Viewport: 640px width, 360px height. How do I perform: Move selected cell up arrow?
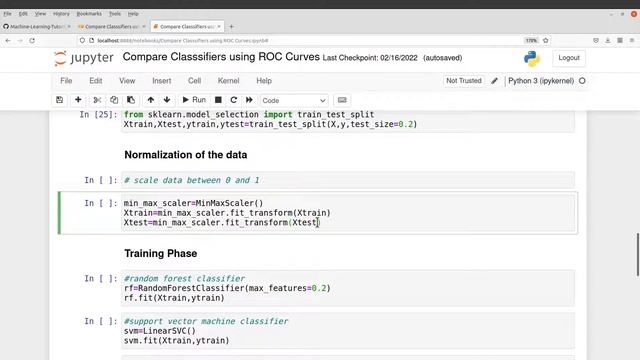(x=151, y=100)
